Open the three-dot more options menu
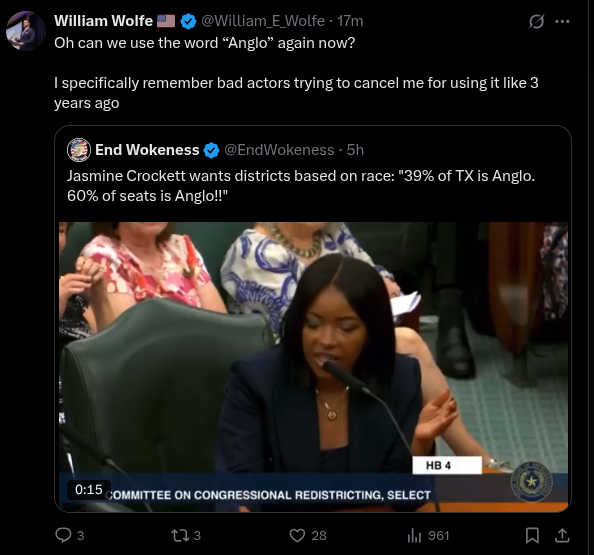Image resolution: width=594 pixels, height=555 pixels. click(562, 22)
